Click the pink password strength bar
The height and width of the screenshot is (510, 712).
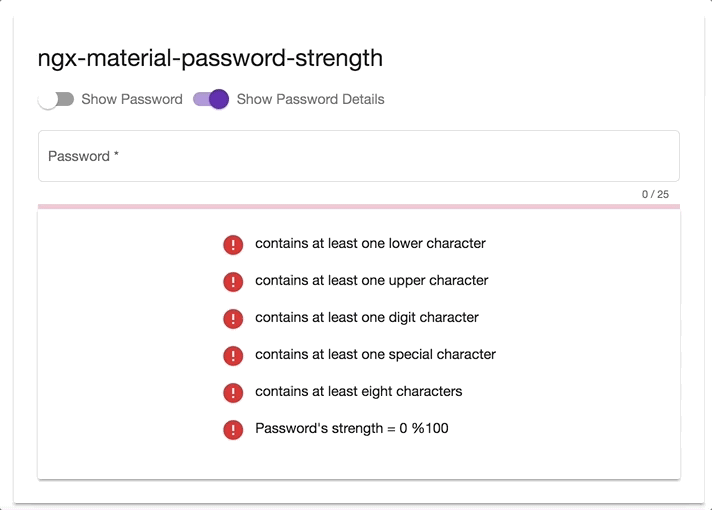(x=359, y=207)
